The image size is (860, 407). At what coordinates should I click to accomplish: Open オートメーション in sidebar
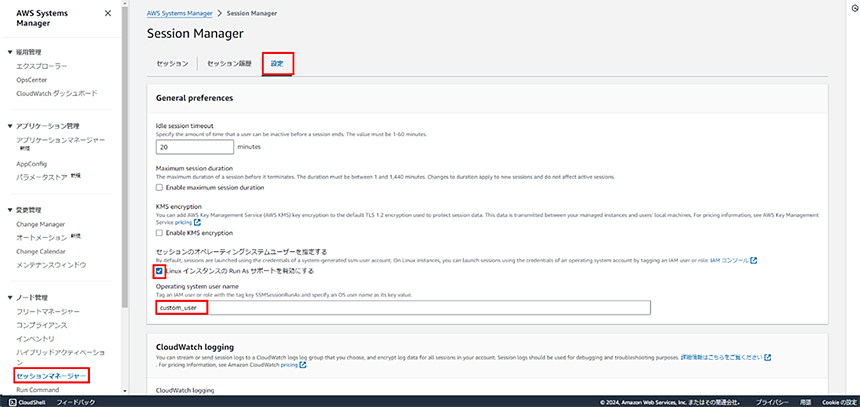click(42, 238)
